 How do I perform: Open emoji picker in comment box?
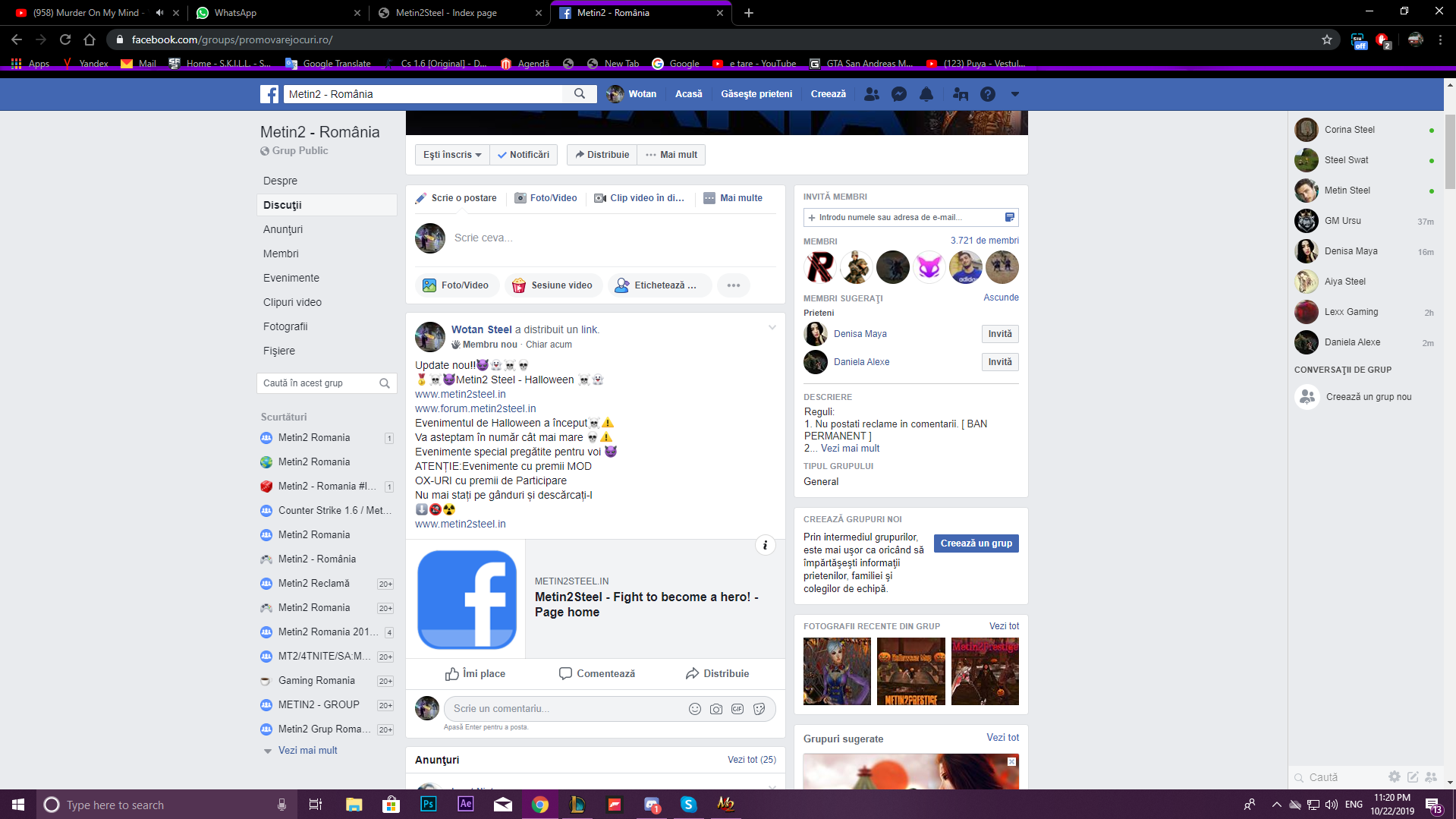click(694, 709)
